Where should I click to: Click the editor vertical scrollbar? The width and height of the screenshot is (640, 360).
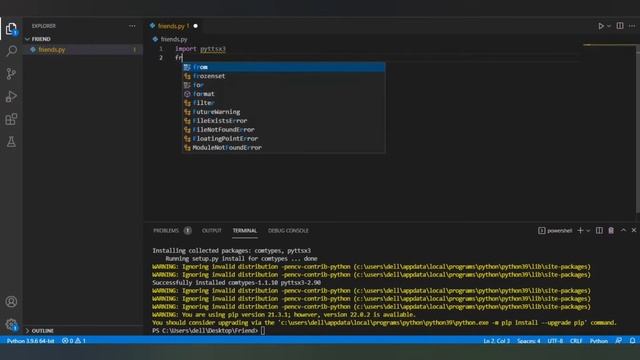638,129
